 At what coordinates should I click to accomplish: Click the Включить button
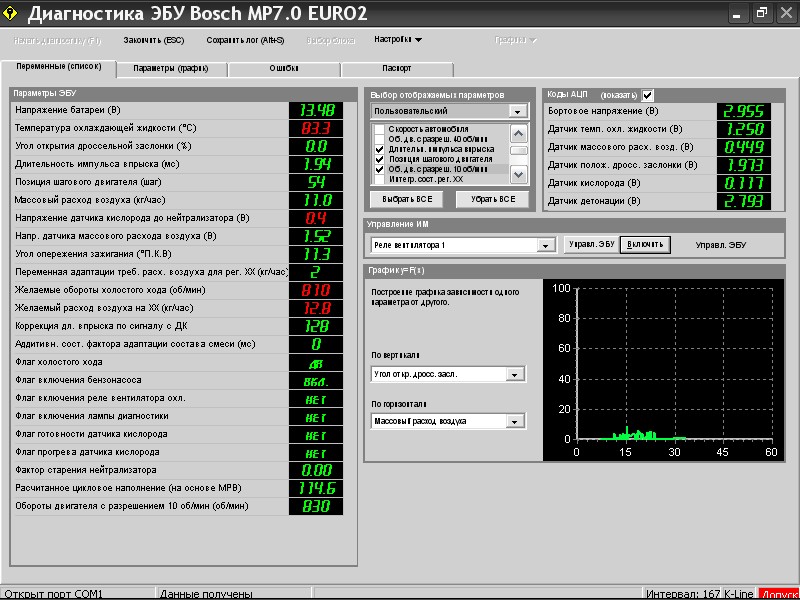(x=645, y=244)
